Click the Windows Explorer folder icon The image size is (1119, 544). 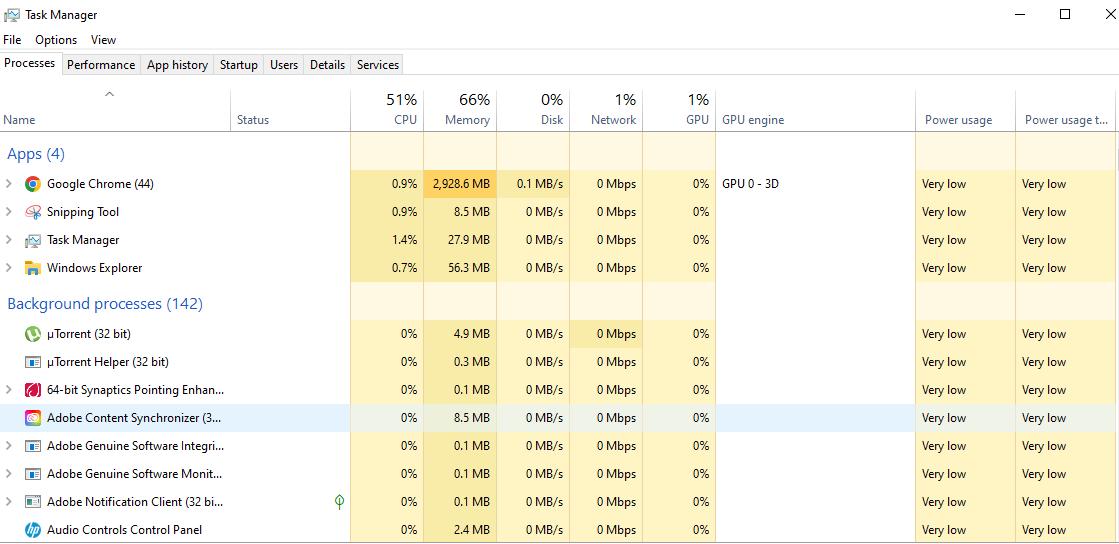[33, 268]
